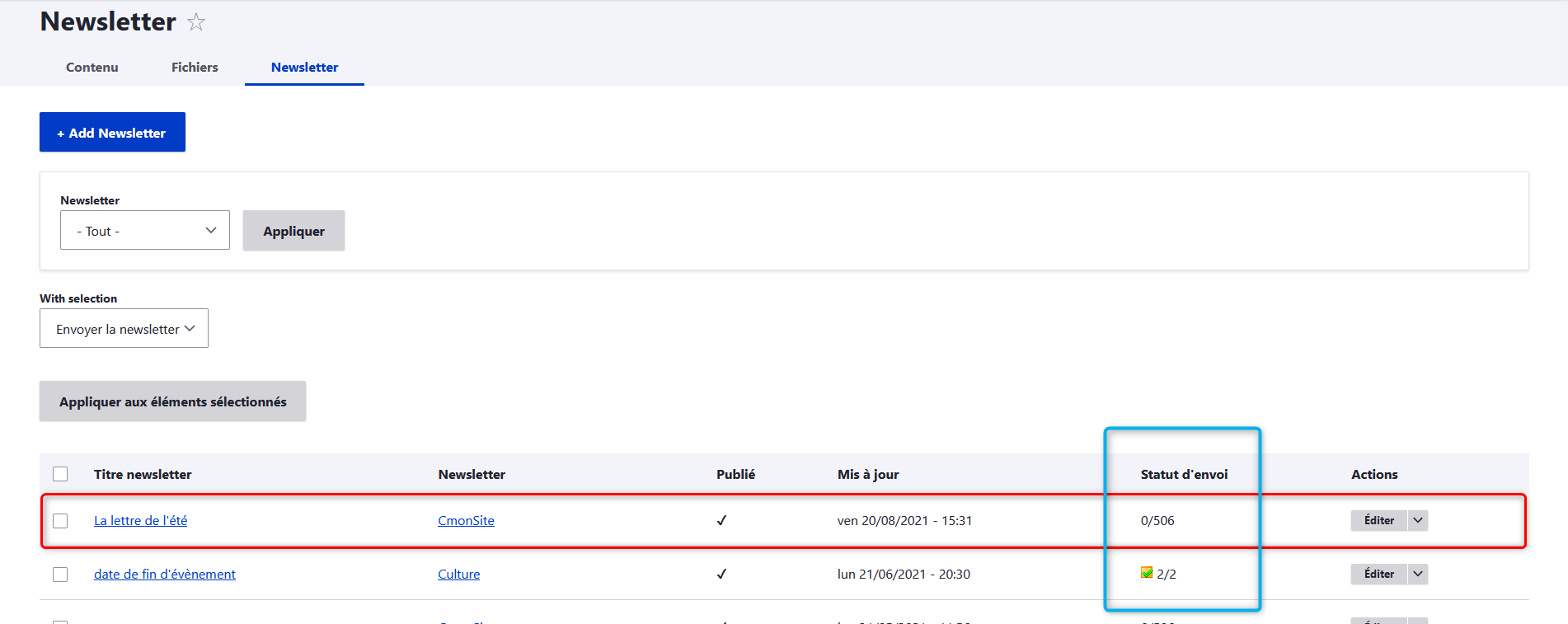This screenshot has height=624, width=1568.
Task: Select the date de fin d'évènement row checkbox
Action: pyautogui.click(x=60, y=575)
